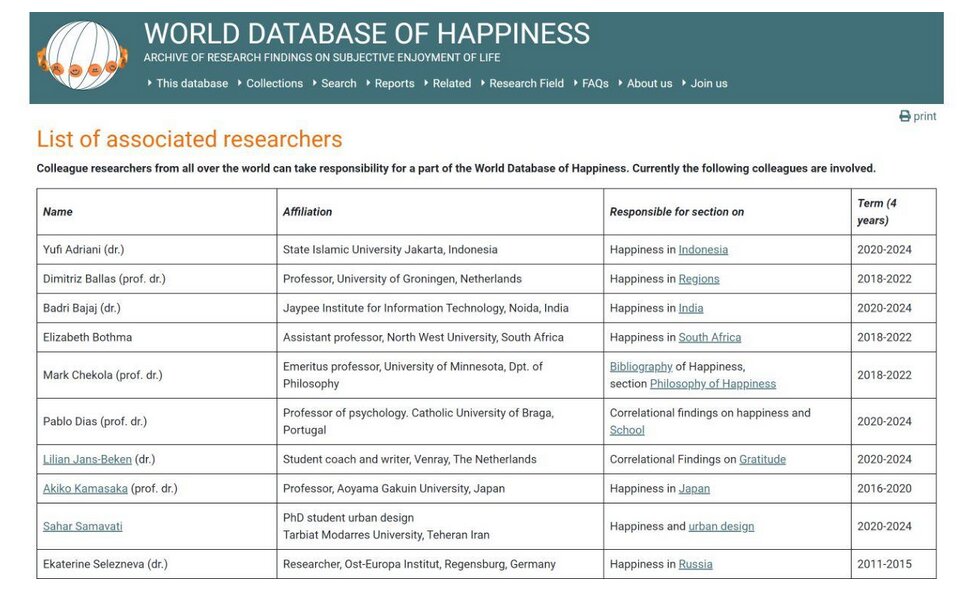
Task: Open the Japan happiness link
Action: click(x=694, y=488)
